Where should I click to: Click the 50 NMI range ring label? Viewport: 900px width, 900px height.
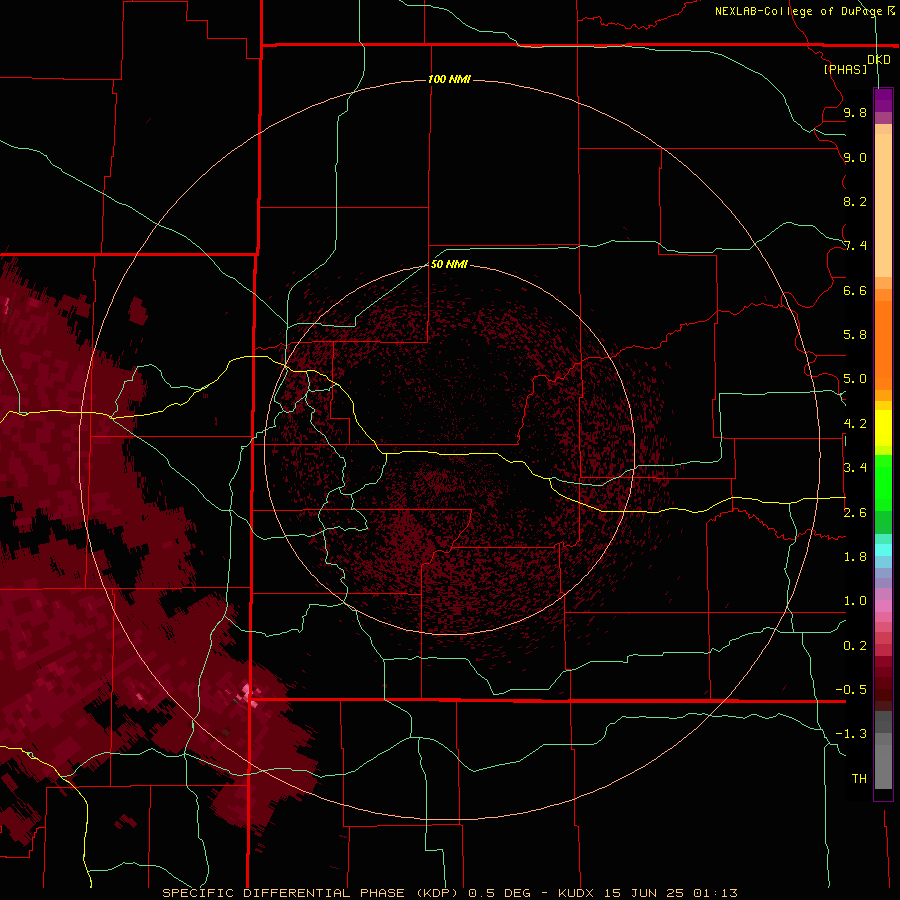pos(449,264)
